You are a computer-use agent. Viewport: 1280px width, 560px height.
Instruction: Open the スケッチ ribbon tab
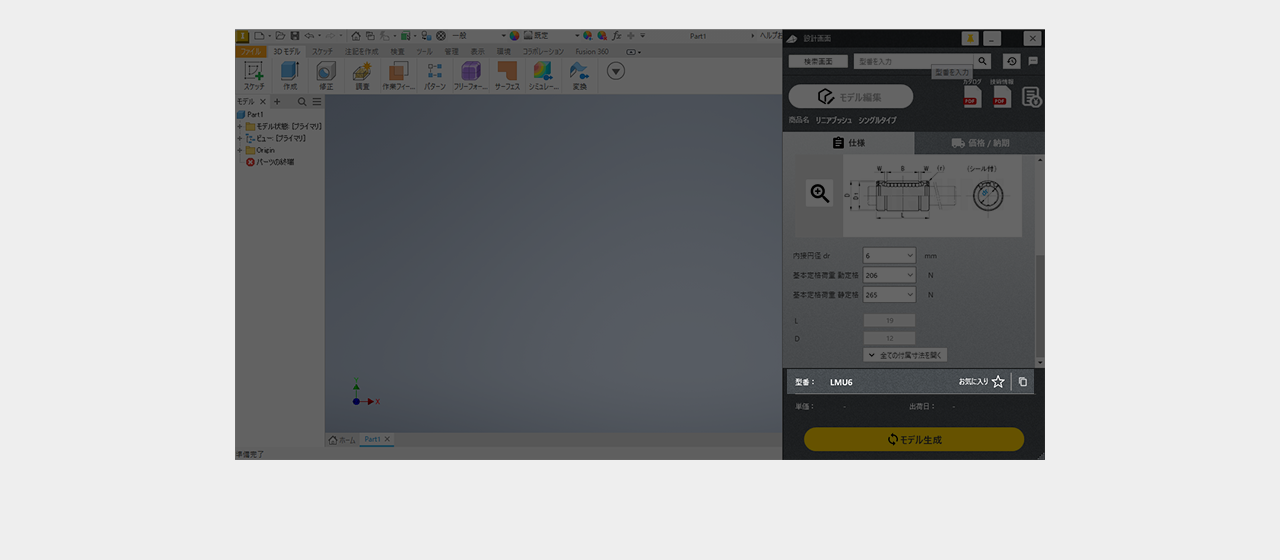point(322,51)
